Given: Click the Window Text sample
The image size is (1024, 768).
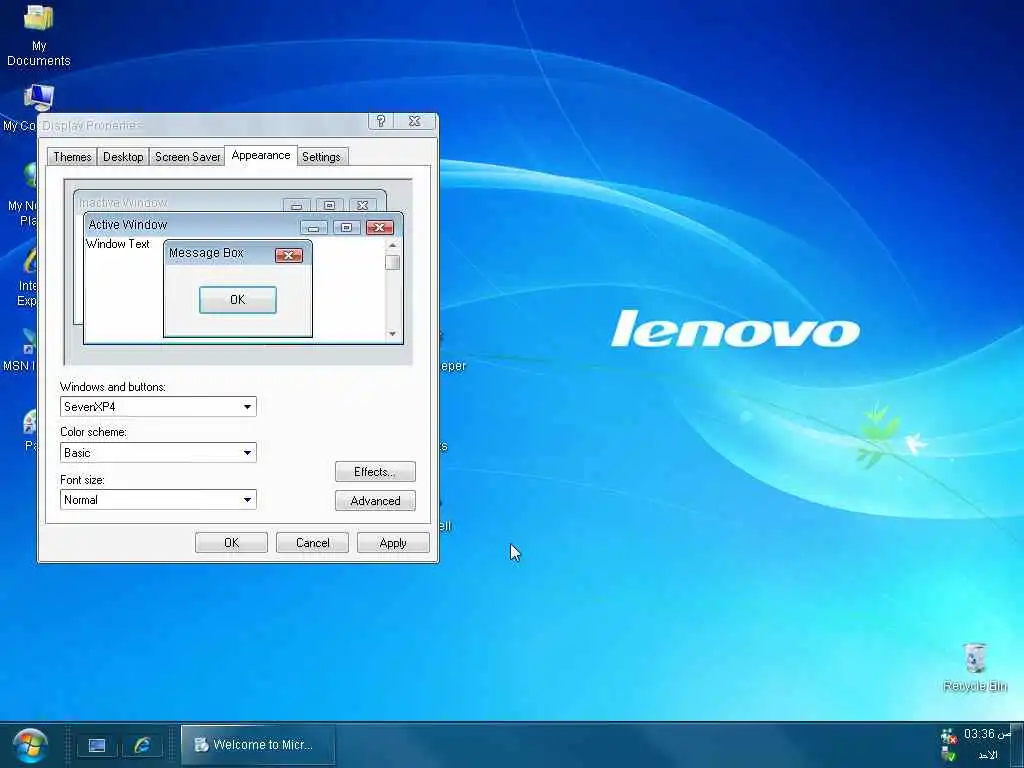Looking at the screenshot, I should coord(118,244).
